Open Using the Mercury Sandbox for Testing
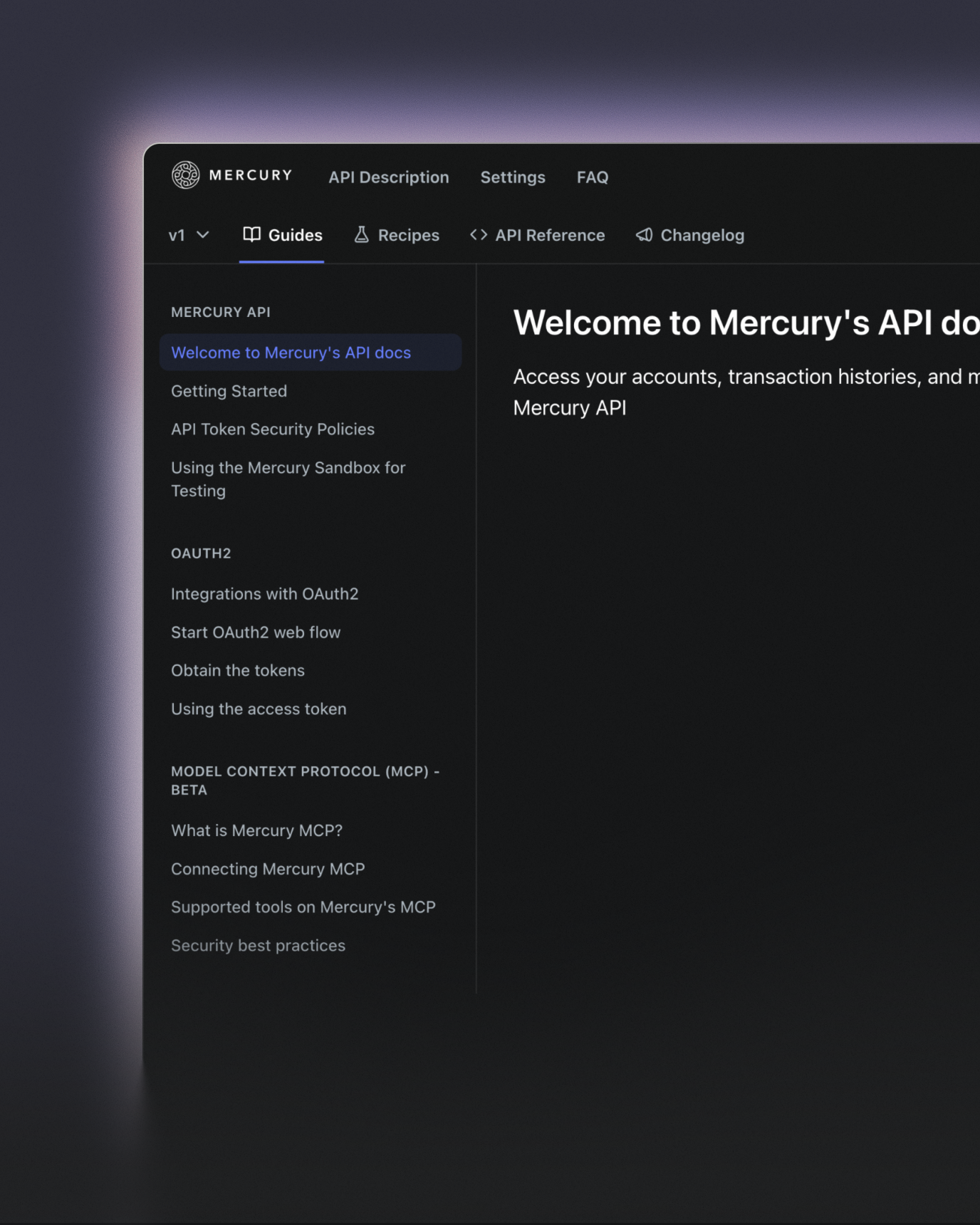Screen dimensions: 980x1225 point(288,479)
